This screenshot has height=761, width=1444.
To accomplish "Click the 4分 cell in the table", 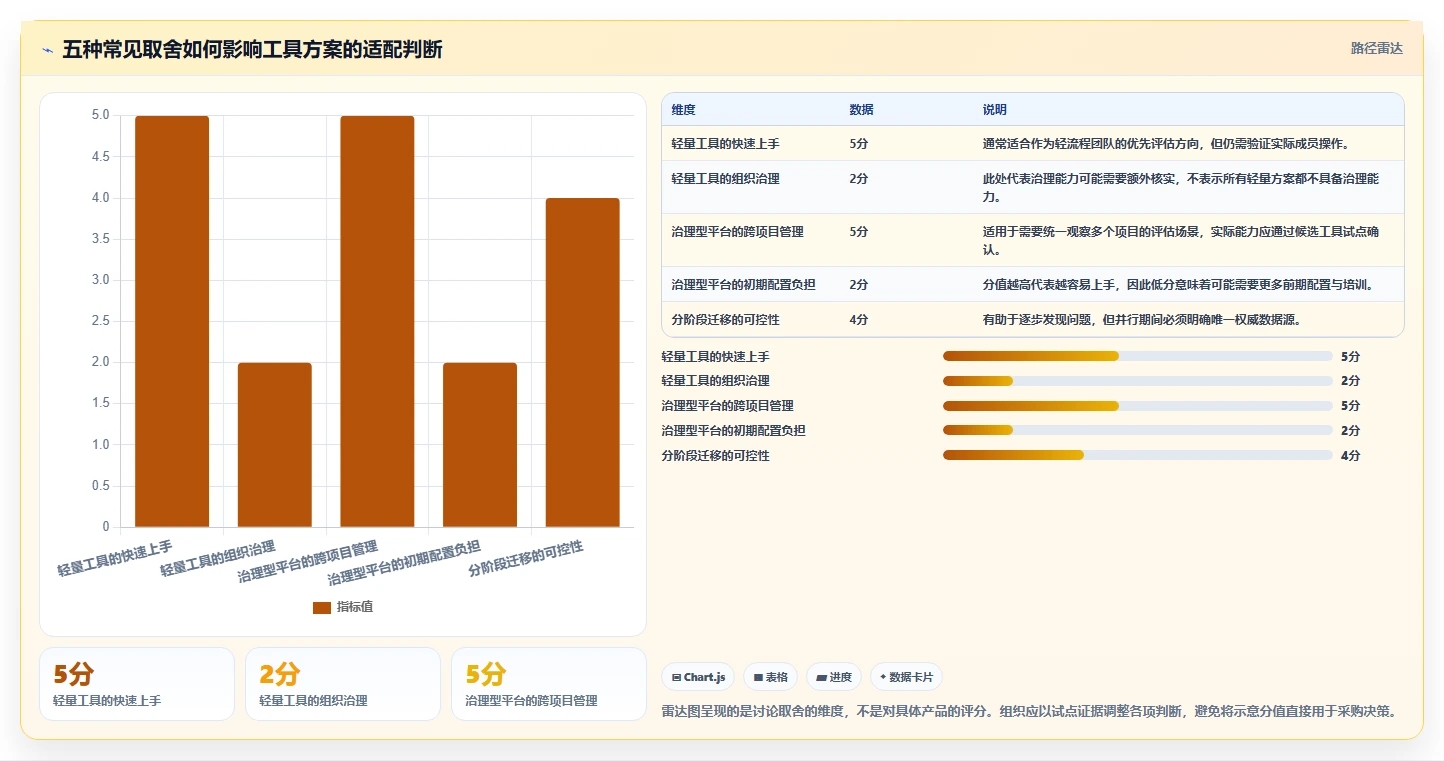I will point(859,320).
